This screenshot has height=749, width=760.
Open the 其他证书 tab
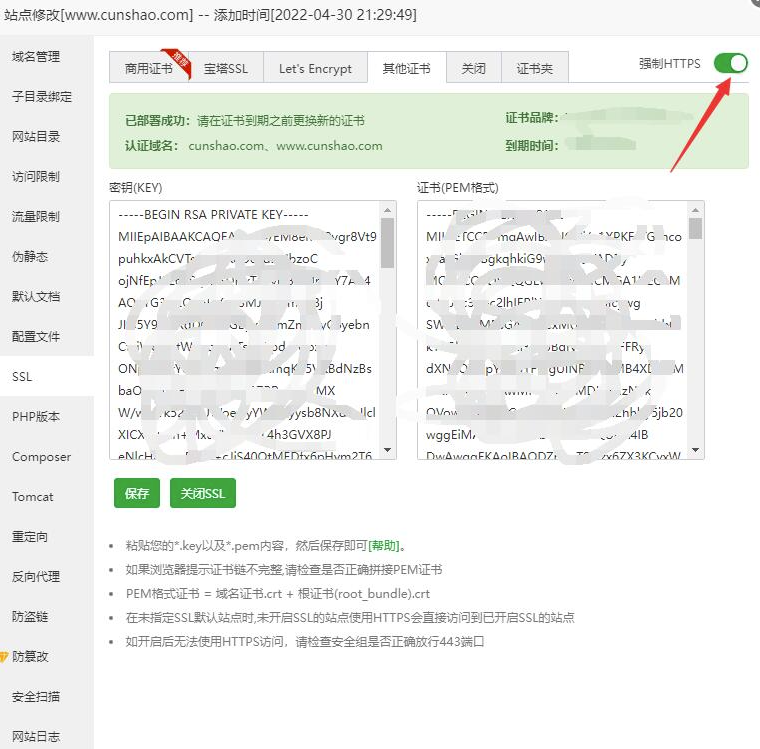tap(406, 68)
